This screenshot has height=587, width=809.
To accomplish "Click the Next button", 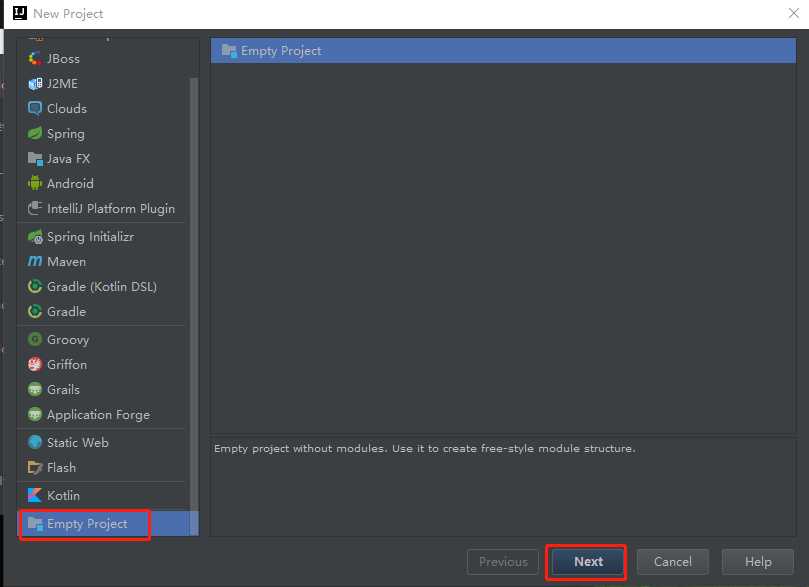I will point(588,562).
